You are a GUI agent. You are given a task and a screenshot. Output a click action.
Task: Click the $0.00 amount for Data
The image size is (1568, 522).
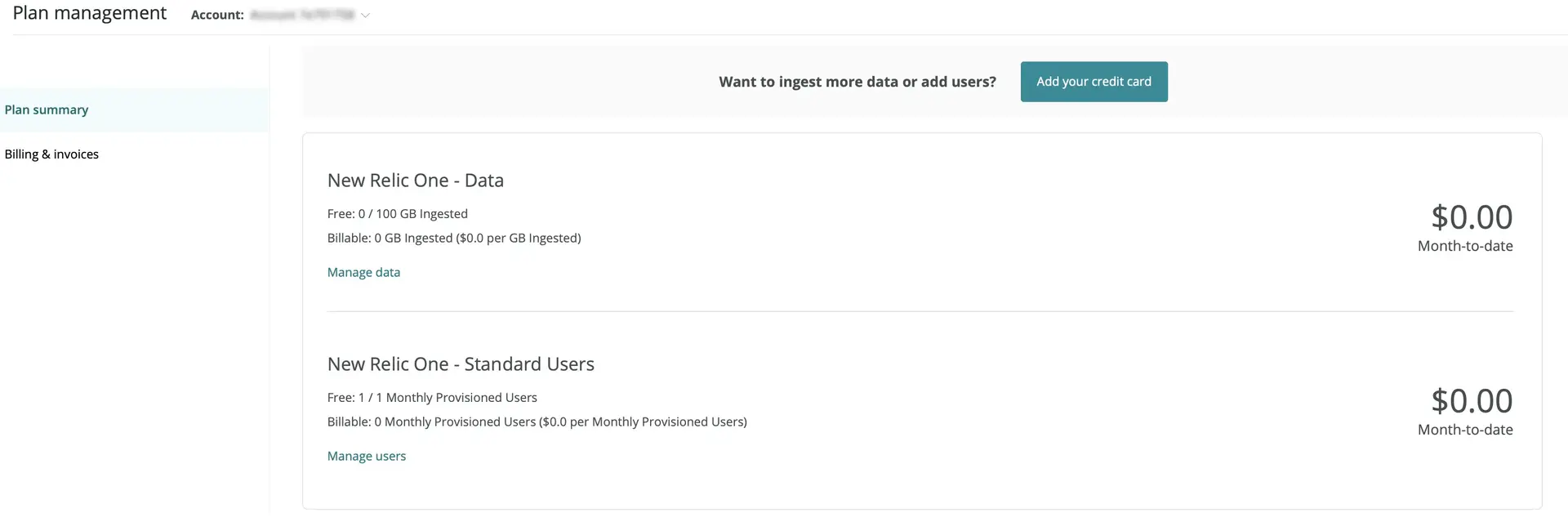pos(1471,217)
